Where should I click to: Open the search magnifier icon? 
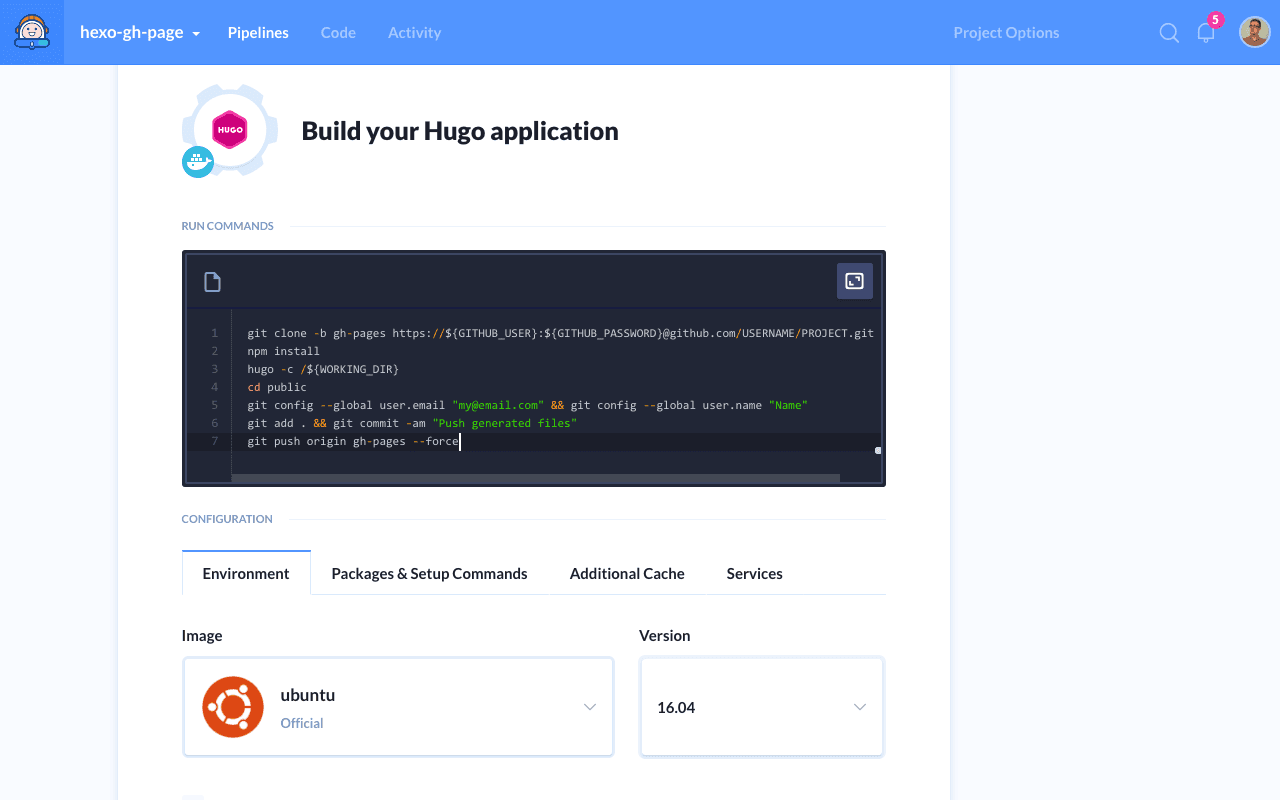click(x=1169, y=33)
